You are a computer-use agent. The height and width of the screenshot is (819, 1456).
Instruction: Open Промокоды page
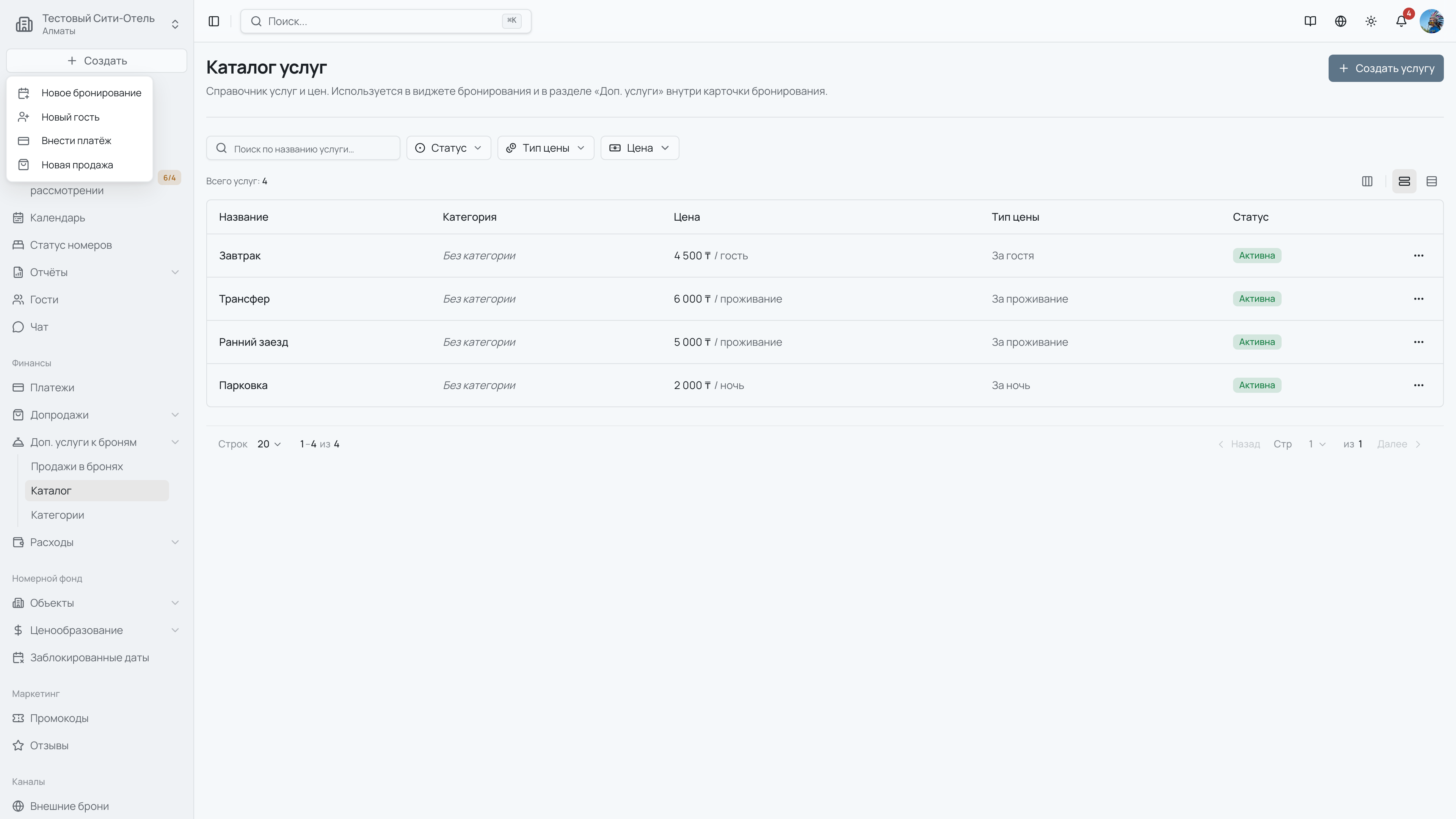pos(96,719)
